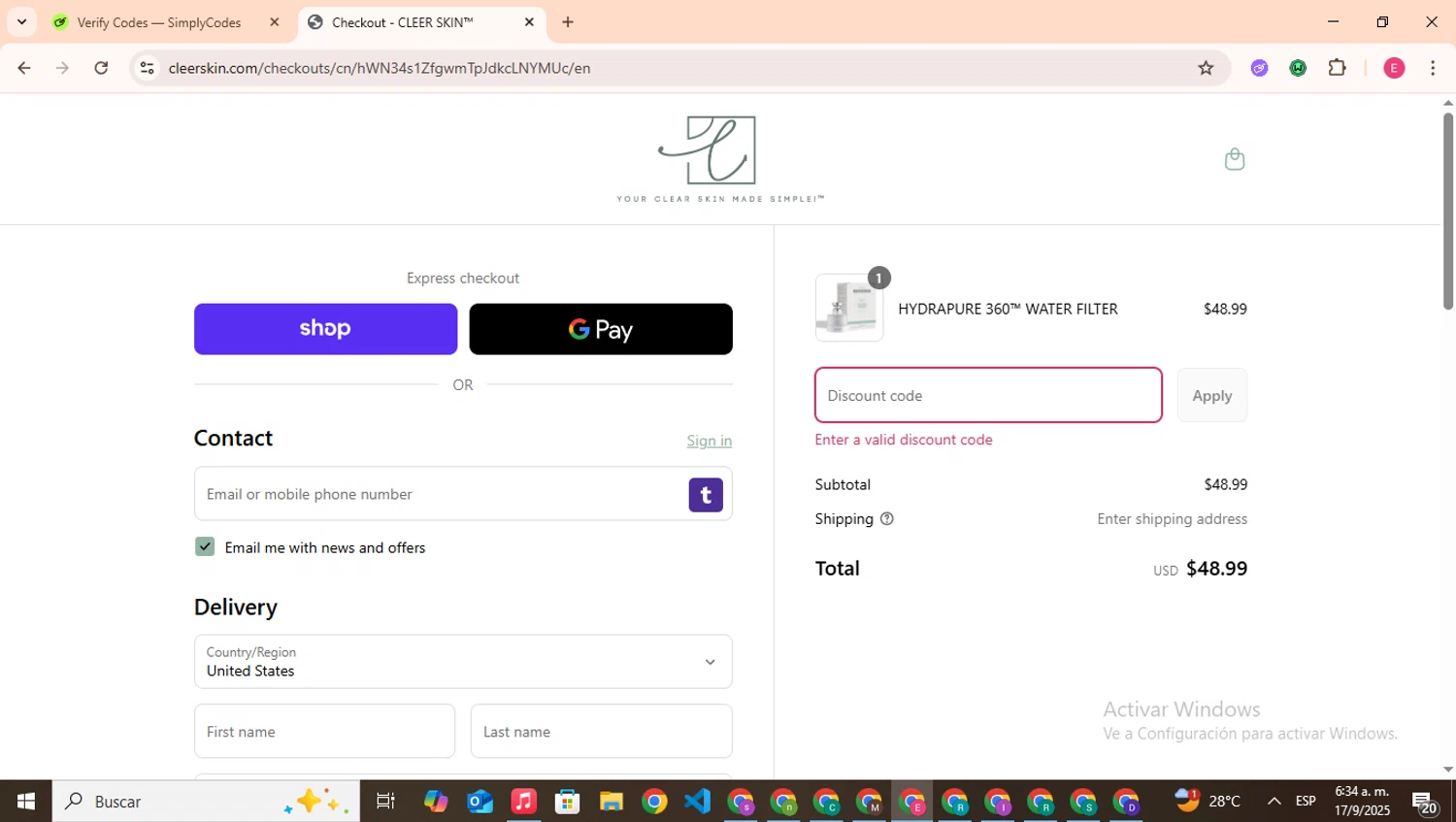
Task: Click the HydraPure water filter product thumbnail
Action: pos(849,308)
